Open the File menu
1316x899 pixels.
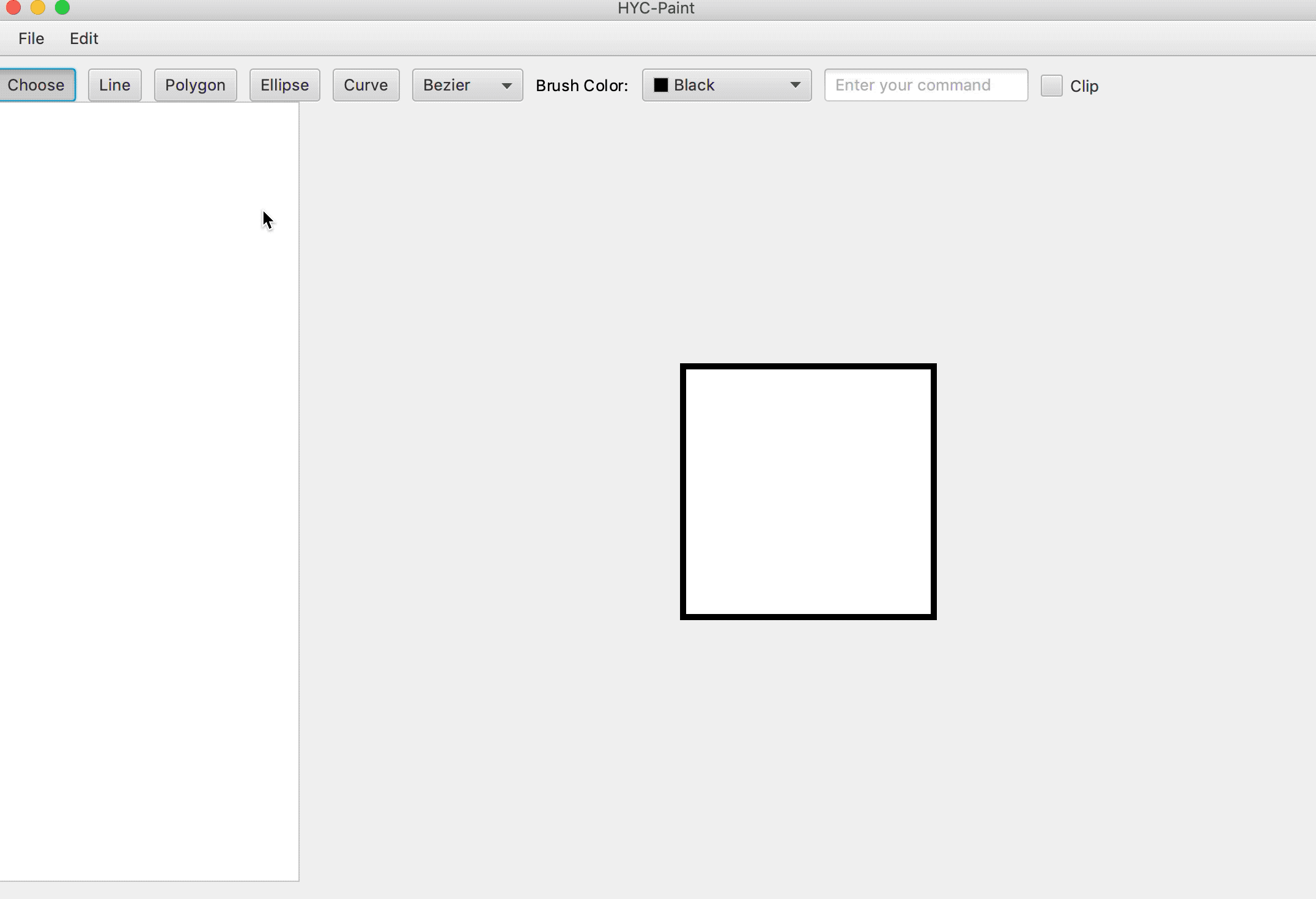coord(31,39)
